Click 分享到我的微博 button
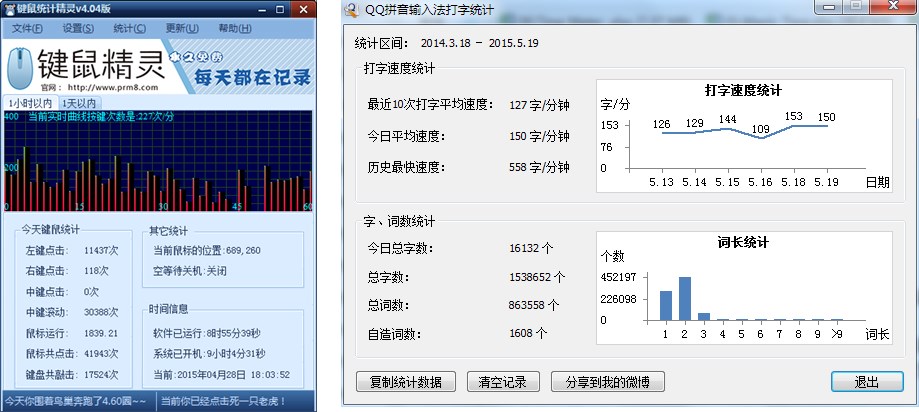Screen dimensions: 919x412 click(x=608, y=382)
